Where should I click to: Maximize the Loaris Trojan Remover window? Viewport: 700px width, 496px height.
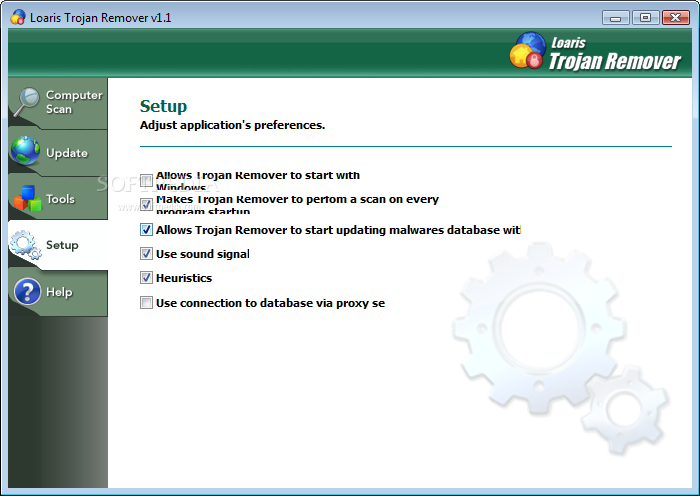[x=645, y=18]
